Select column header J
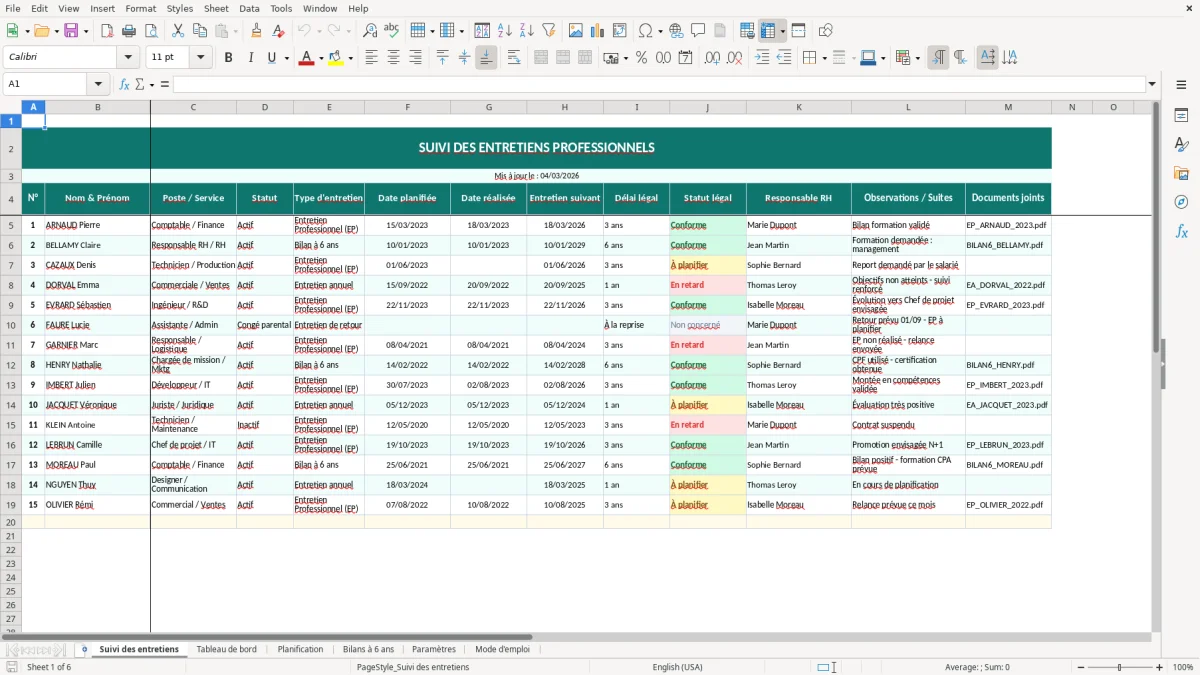This screenshot has height=675, width=1200. click(707, 107)
